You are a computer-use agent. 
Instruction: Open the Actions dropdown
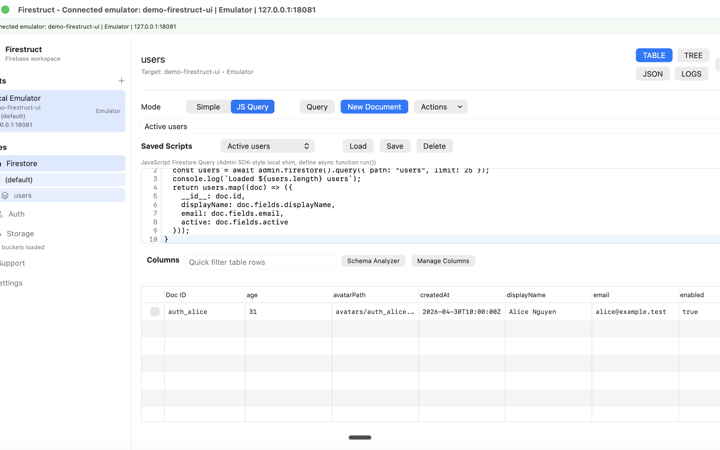[441, 107]
